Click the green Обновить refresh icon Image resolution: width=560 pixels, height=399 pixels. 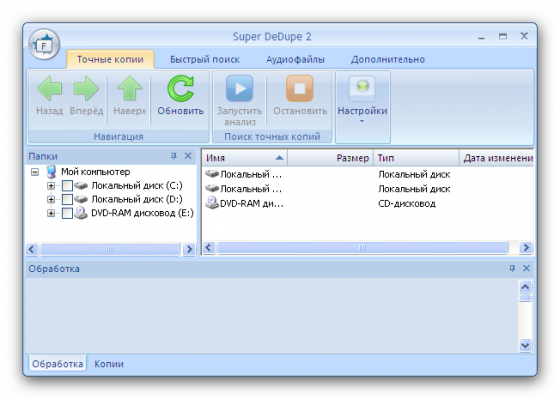click(x=180, y=89)
